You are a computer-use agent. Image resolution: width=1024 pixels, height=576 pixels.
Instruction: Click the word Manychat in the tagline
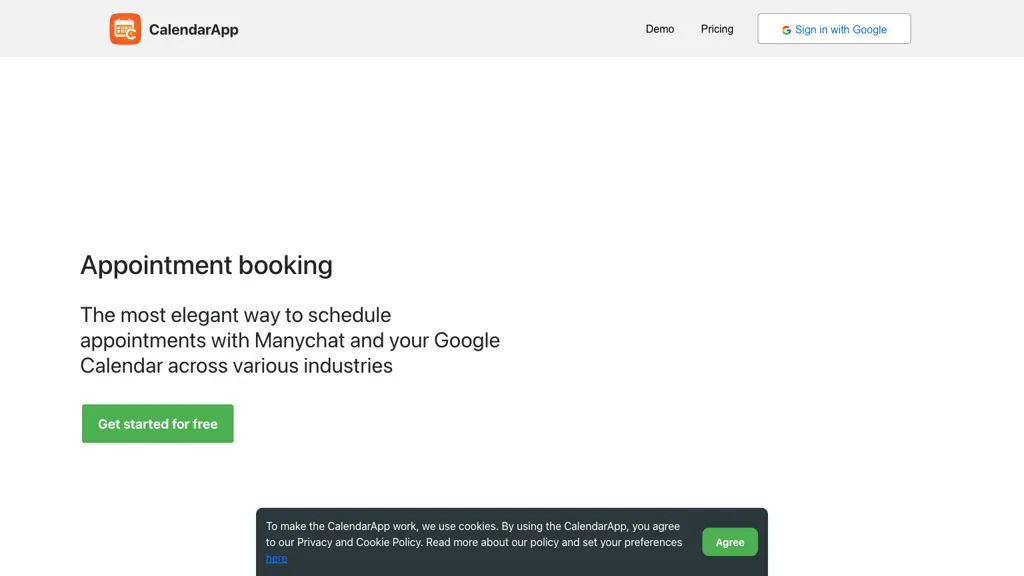coord(299,340)
